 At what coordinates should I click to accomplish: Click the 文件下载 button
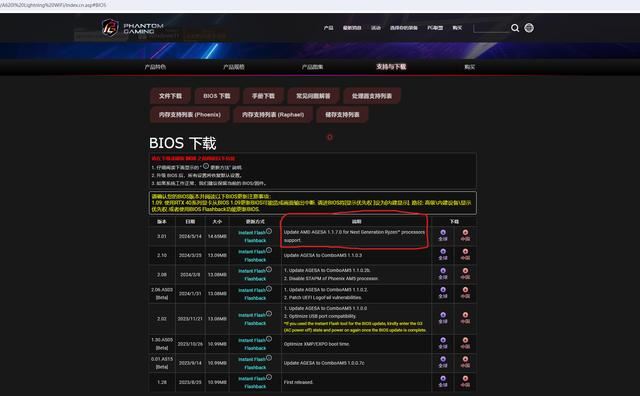(170, 96)
